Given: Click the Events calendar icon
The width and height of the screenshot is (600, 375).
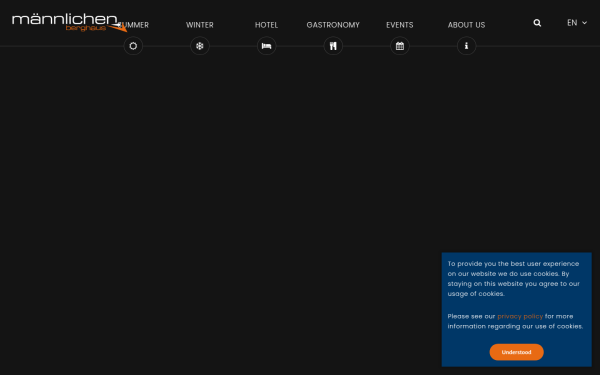Looking at the screenshot, I should (399, 46).
